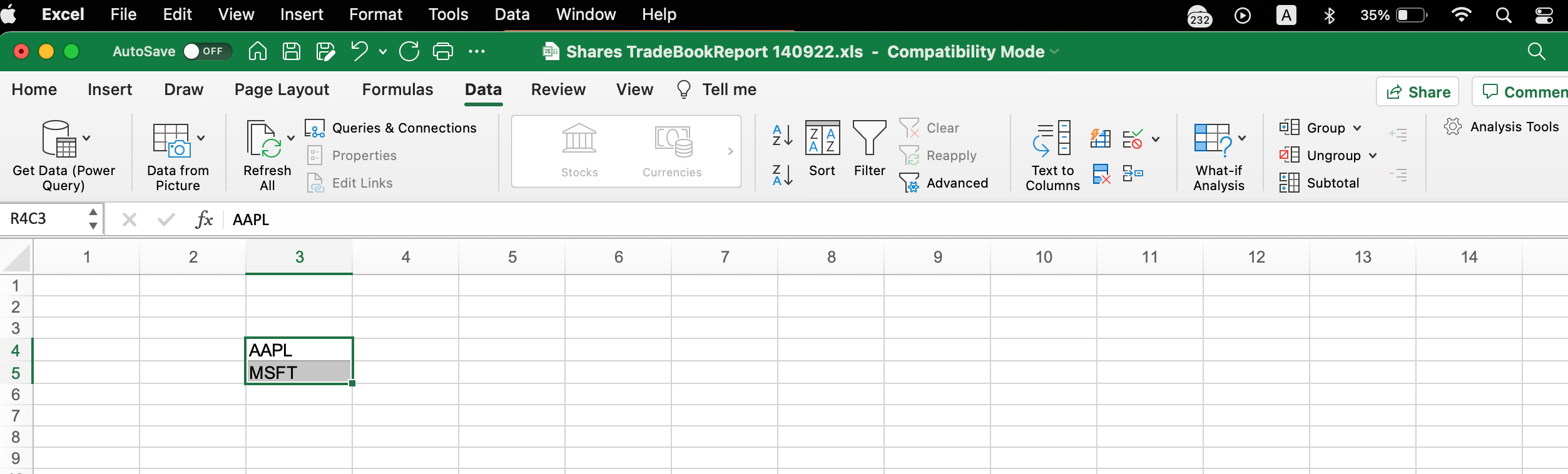Run Flash Fill
The width and height of the screenshot is (1568, 474).
point(1101,138)
